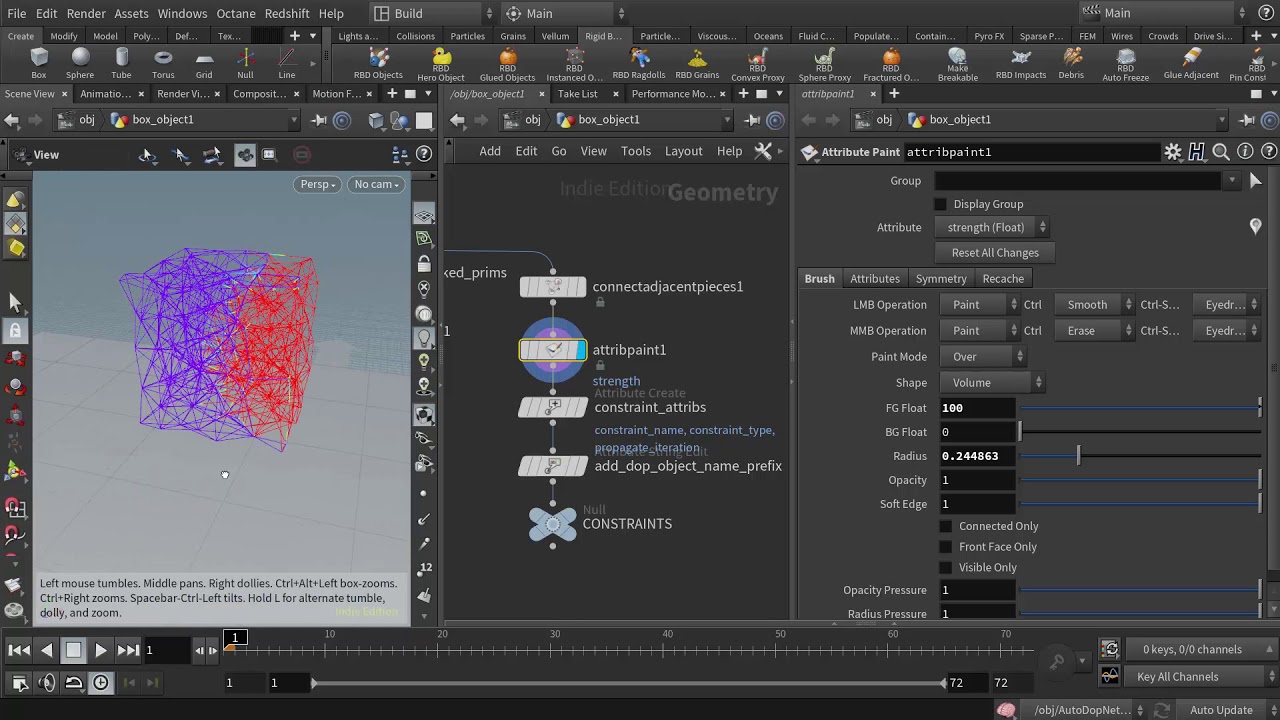Viewport: 1280px width, 720px height.
Task: Select the Torus shelf tool
Action: tap(163, 63)
